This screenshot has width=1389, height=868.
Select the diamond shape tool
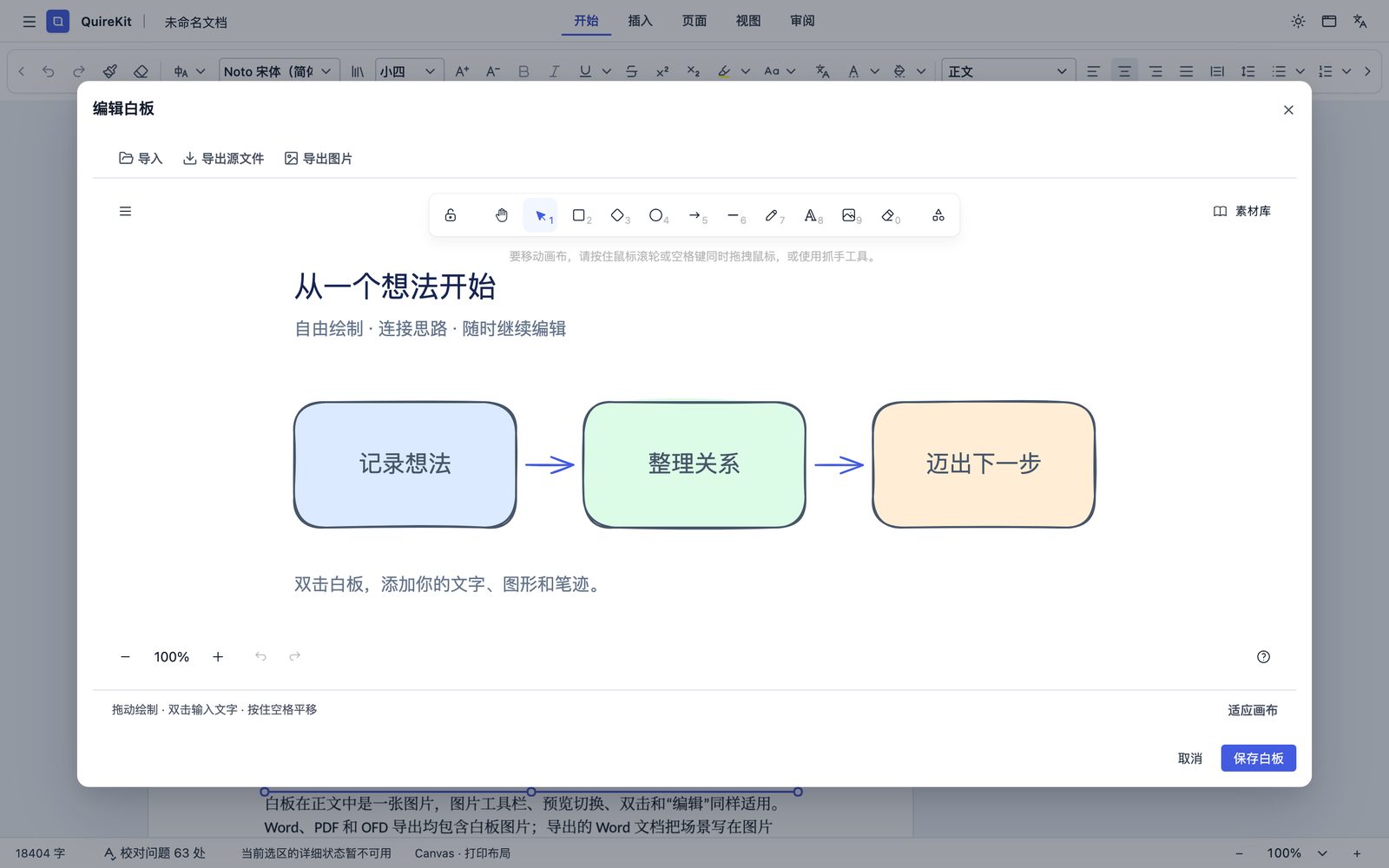tap(617, 215)
